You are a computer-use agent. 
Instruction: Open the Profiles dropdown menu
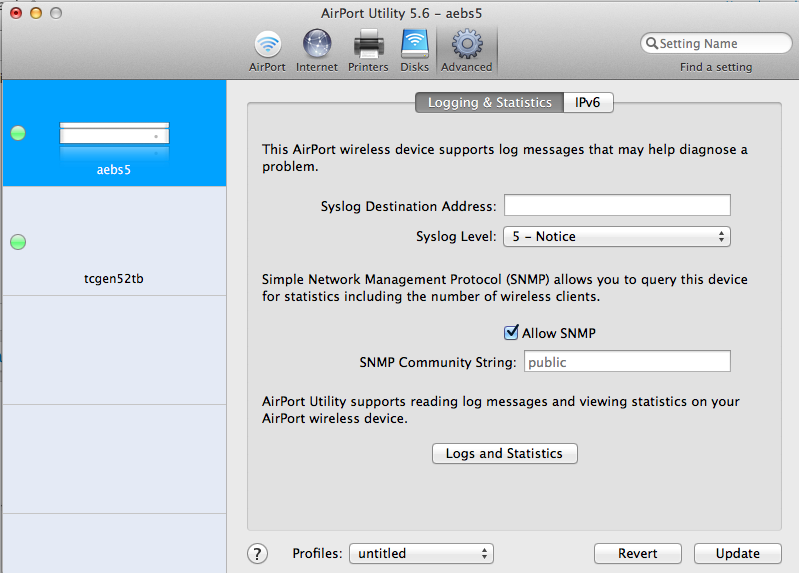coord(421,553)
